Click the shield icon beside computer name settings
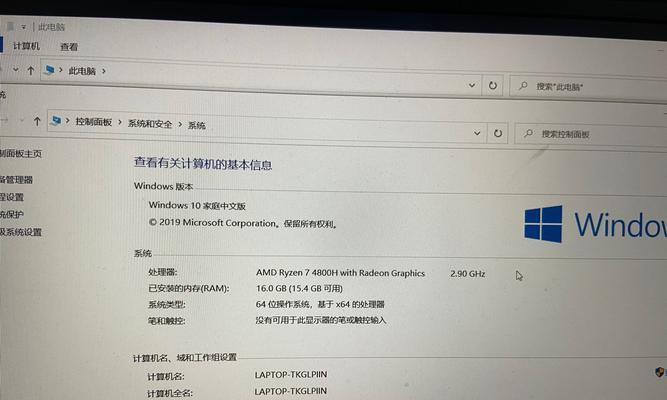Image resolution: width=667 pixels, height=400 pixels. (x=660, y=372)
